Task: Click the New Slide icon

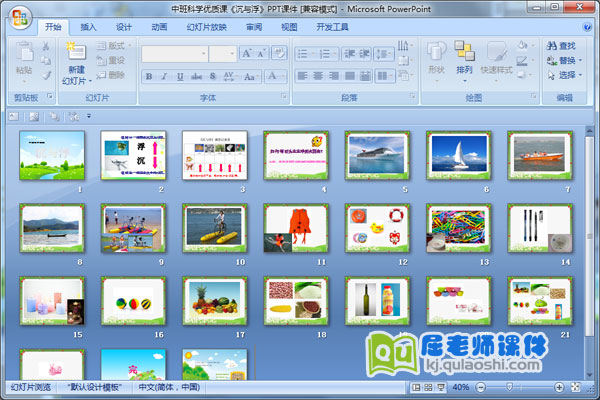Action: [x=76, y=51]
